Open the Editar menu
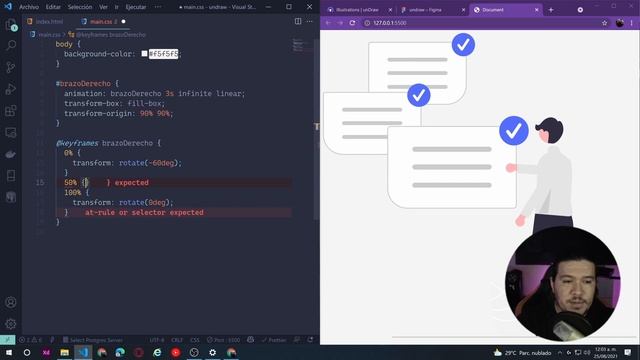 (53, 7)
